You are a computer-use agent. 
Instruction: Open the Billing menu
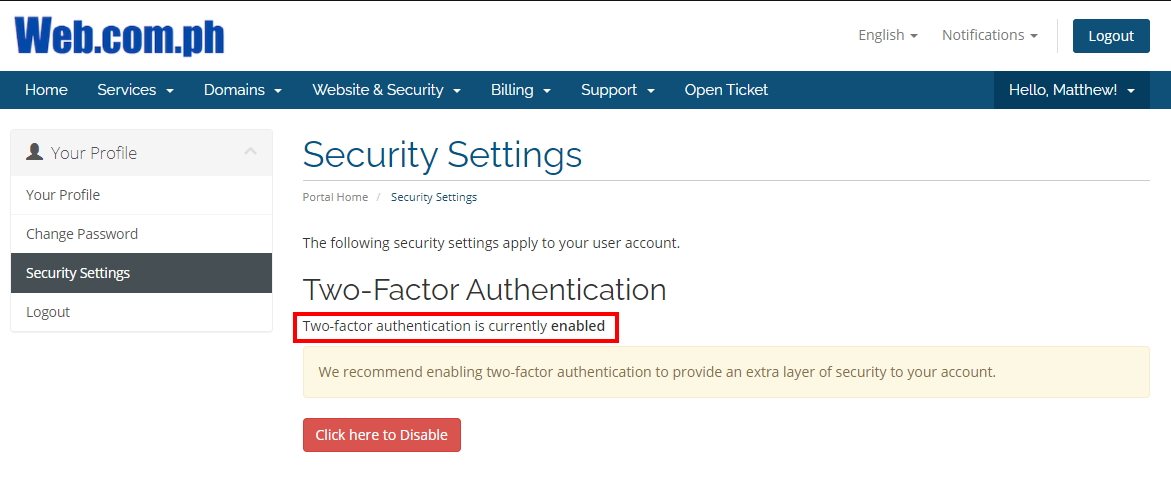click(521, 90)
